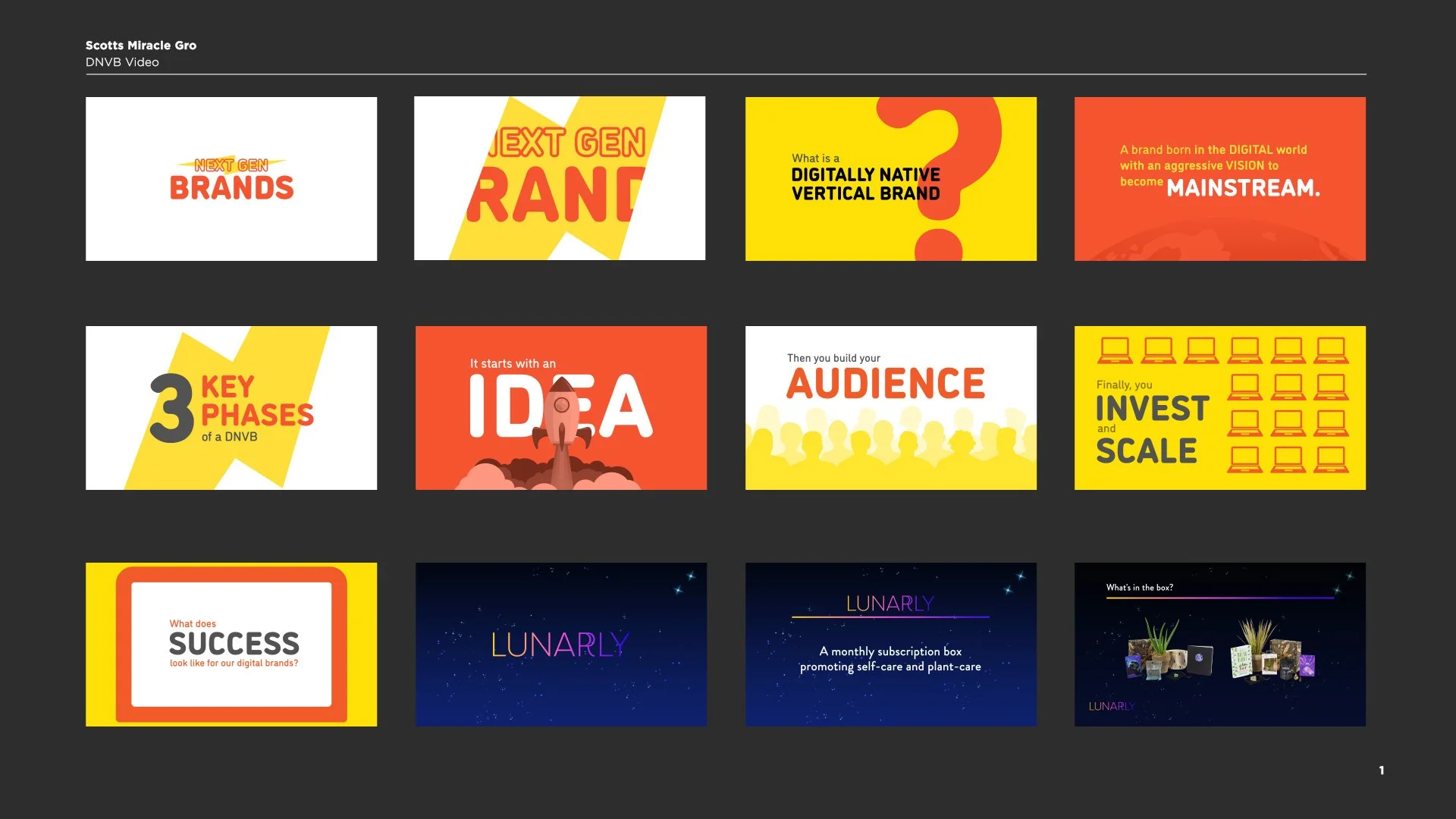Click the DNVB Video subtitle
This screenshot has width=1456, height=819.
[x=122, y=62]
